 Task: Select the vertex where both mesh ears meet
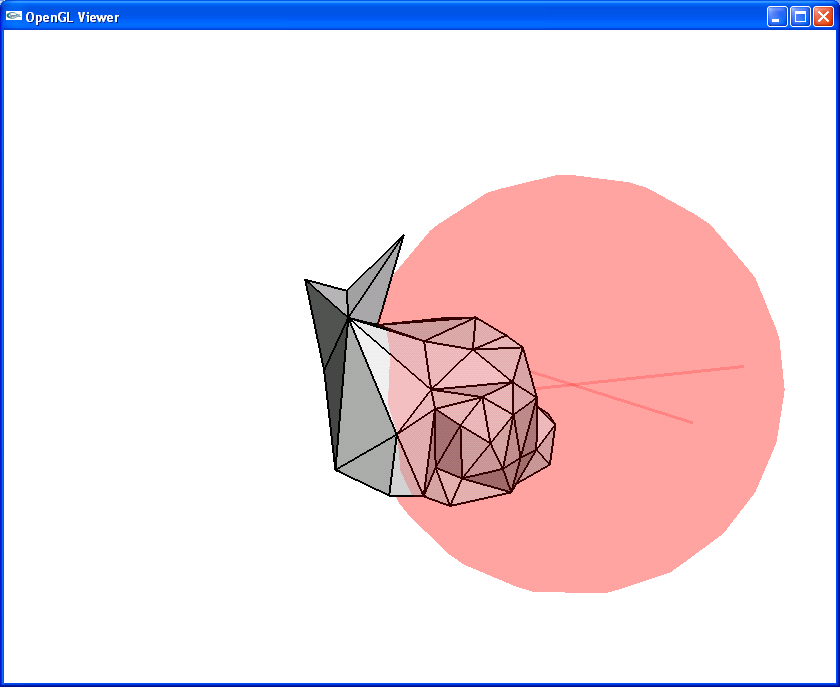(x=348, y=317)
